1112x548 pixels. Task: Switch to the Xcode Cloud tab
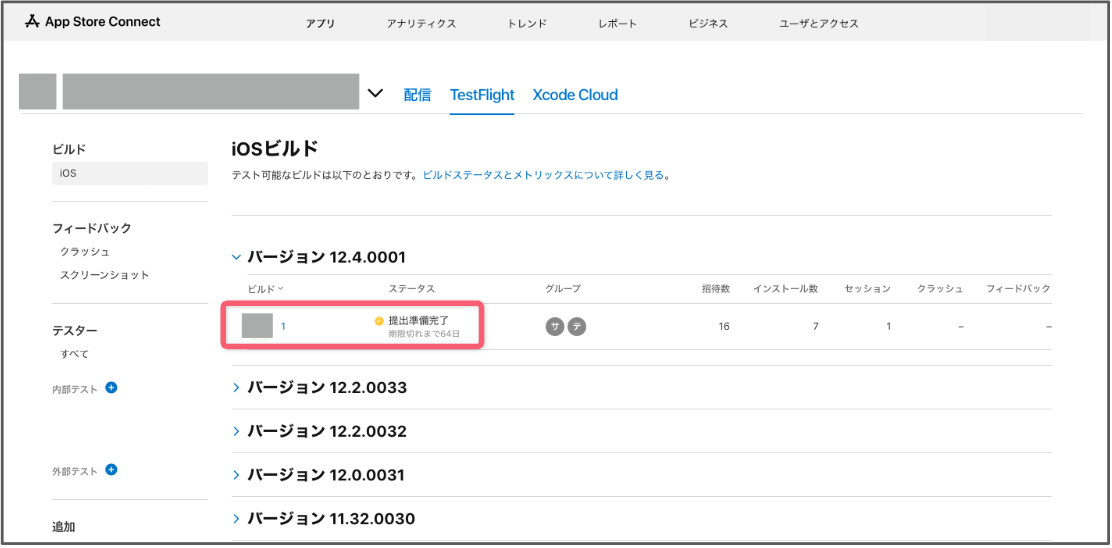click(x=575, y=94)
